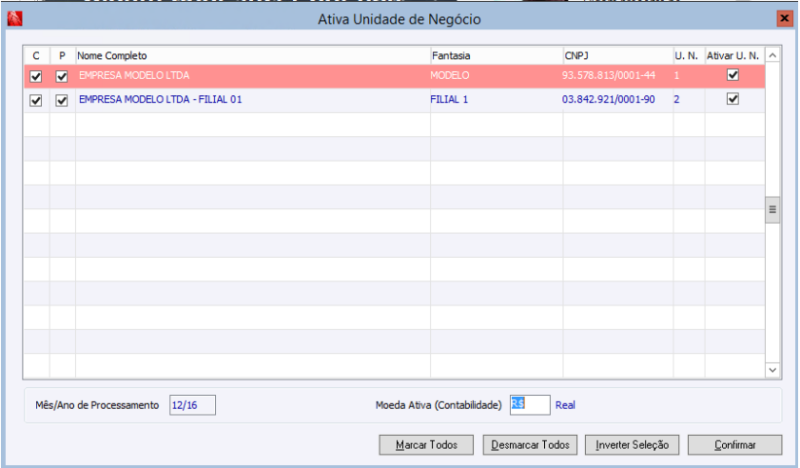The height and width of the screenshot is (468, 800).
Task: Click the Inverter Seleção button
Action: click(x=632, y=445)
